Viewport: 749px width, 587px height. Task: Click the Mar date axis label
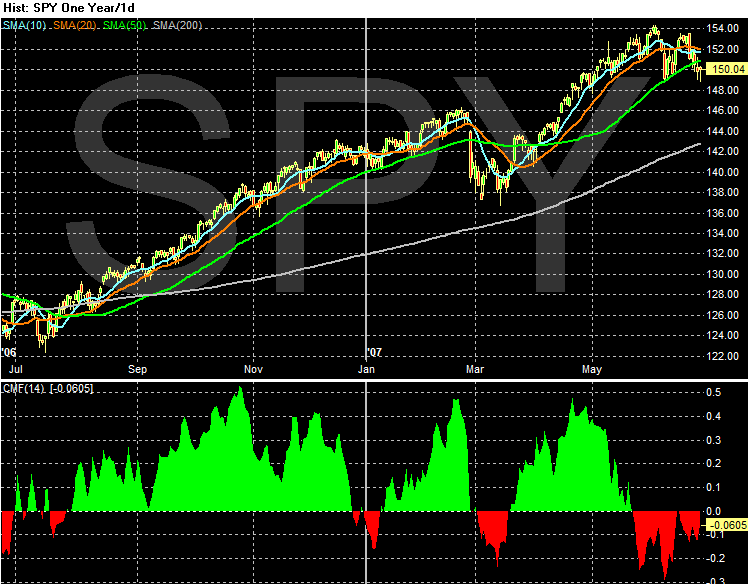point(475,370)
